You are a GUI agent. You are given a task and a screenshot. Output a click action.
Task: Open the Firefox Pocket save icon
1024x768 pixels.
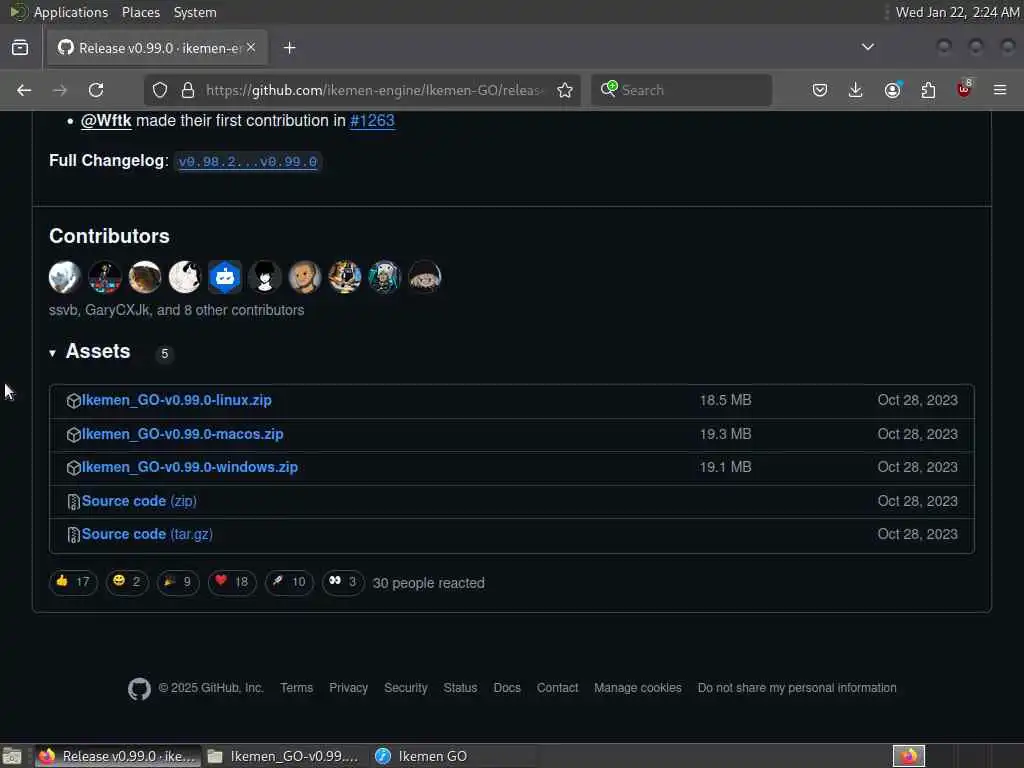[x=820, y=90]
